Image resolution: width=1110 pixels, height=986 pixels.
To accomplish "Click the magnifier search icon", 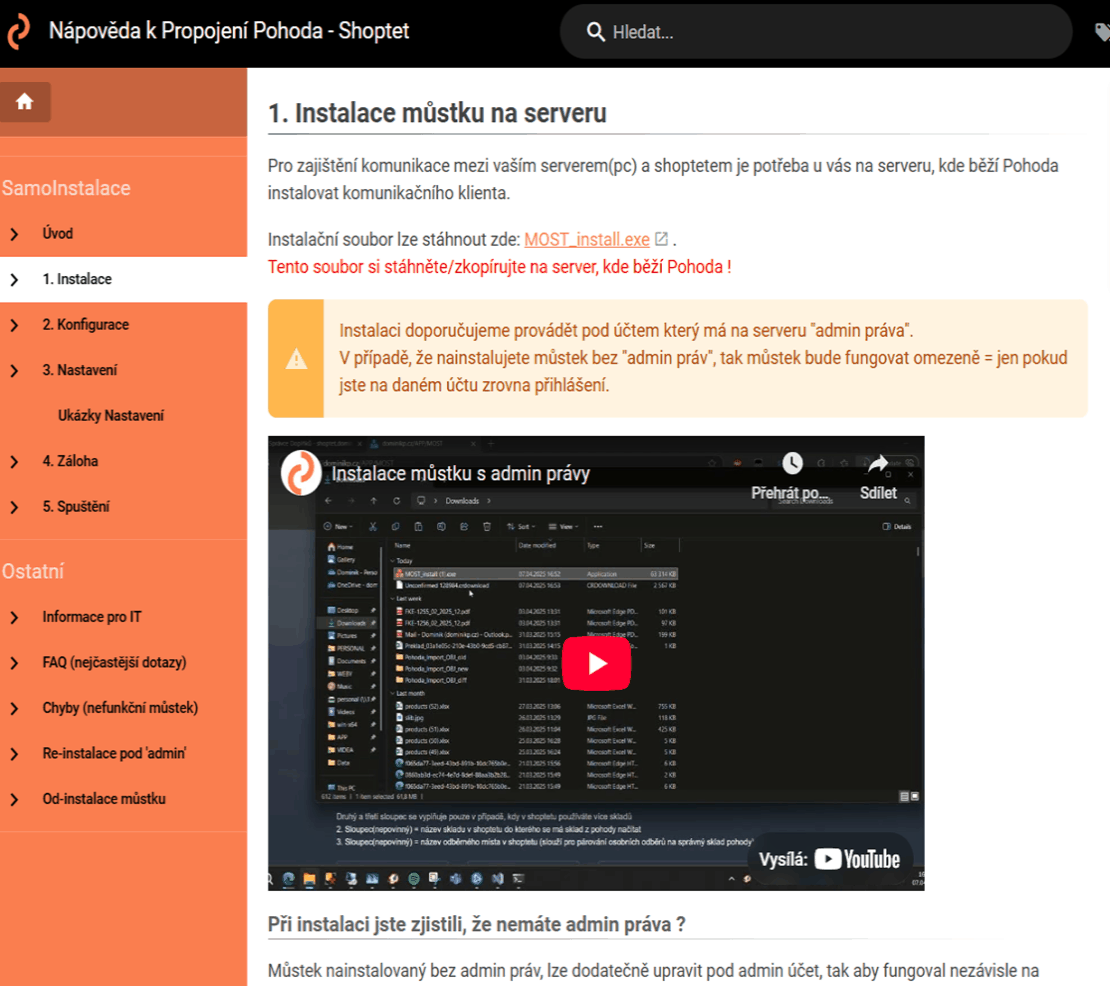I will 595,32.
